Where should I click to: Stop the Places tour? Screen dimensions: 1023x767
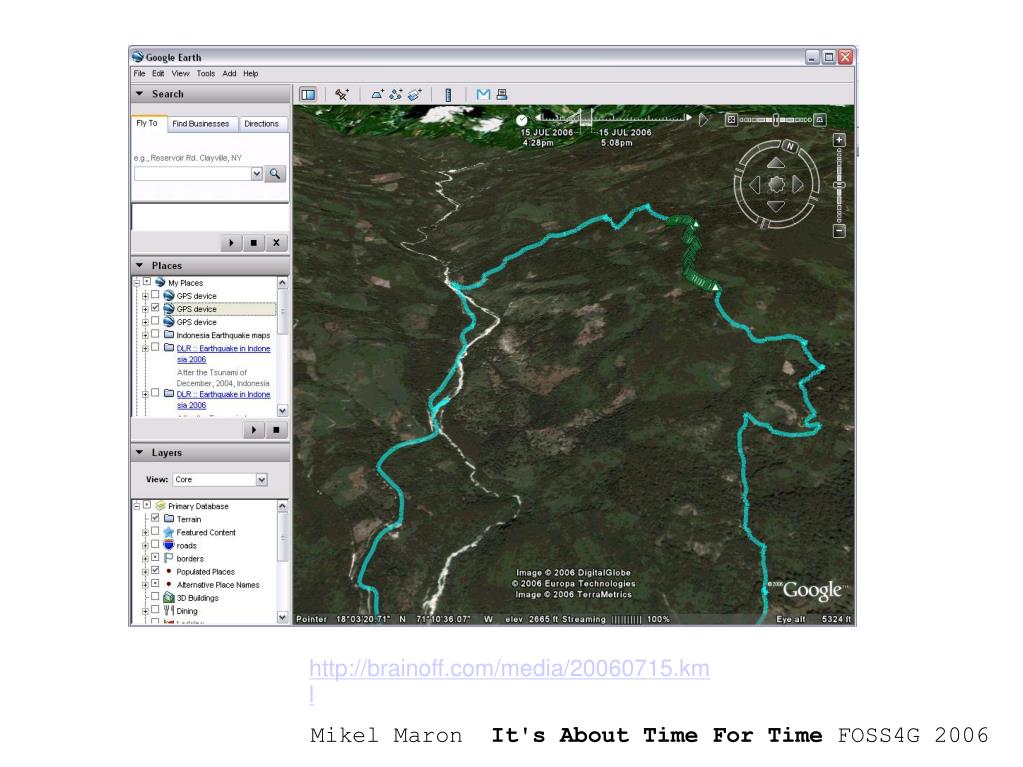coord(277,430)
